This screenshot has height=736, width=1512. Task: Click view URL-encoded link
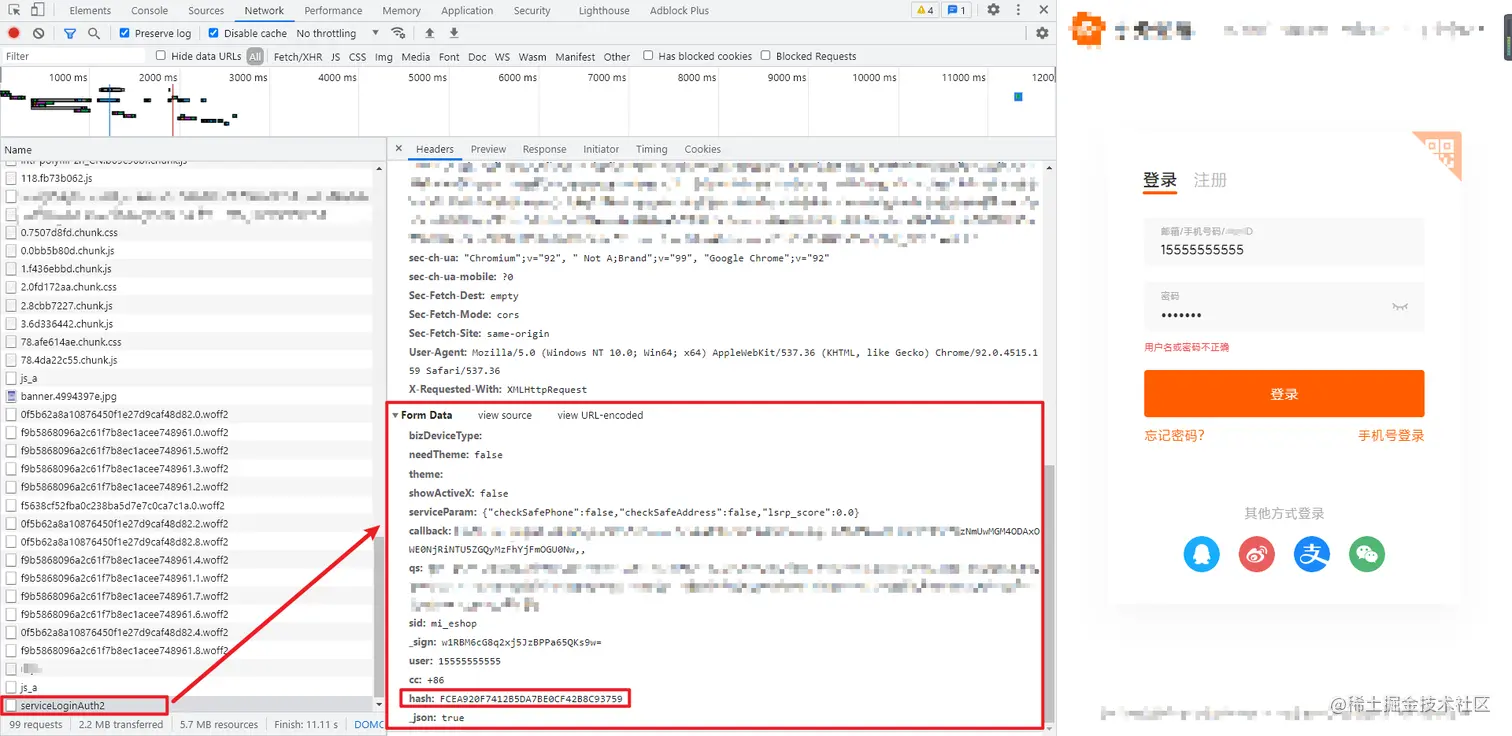coord(600,415)
